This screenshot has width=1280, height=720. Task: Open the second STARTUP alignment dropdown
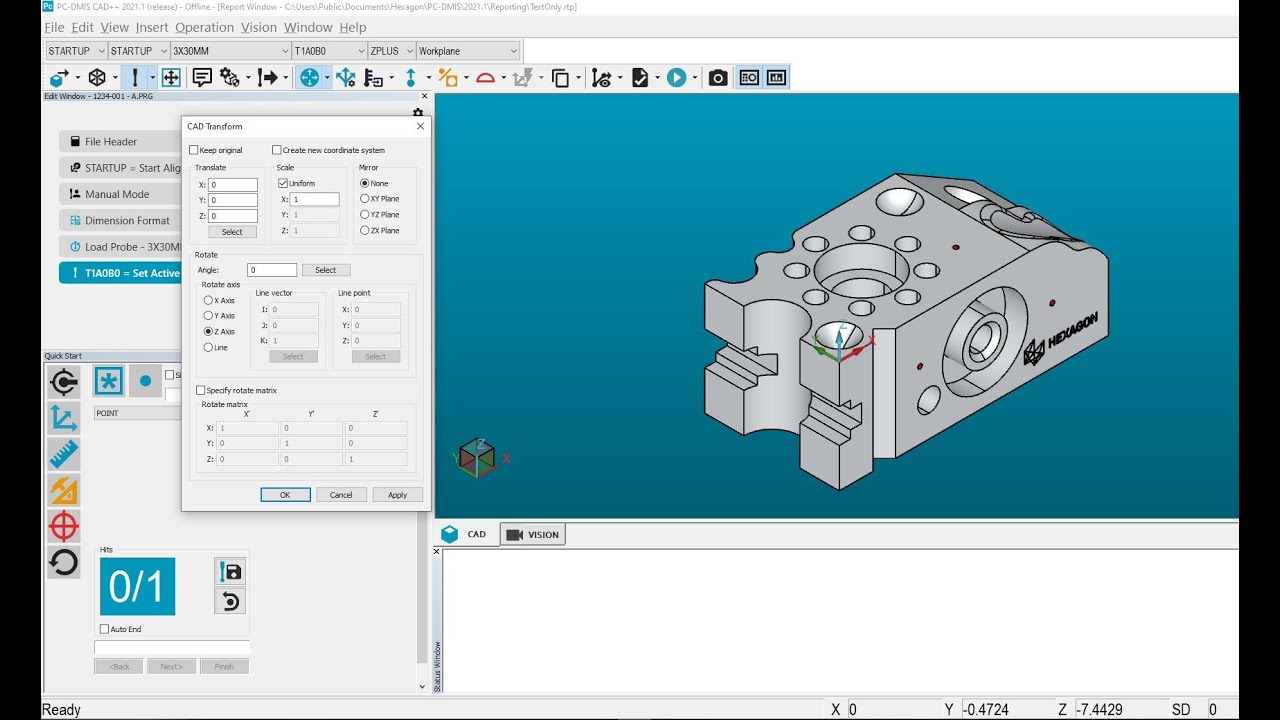click(138, 50)
